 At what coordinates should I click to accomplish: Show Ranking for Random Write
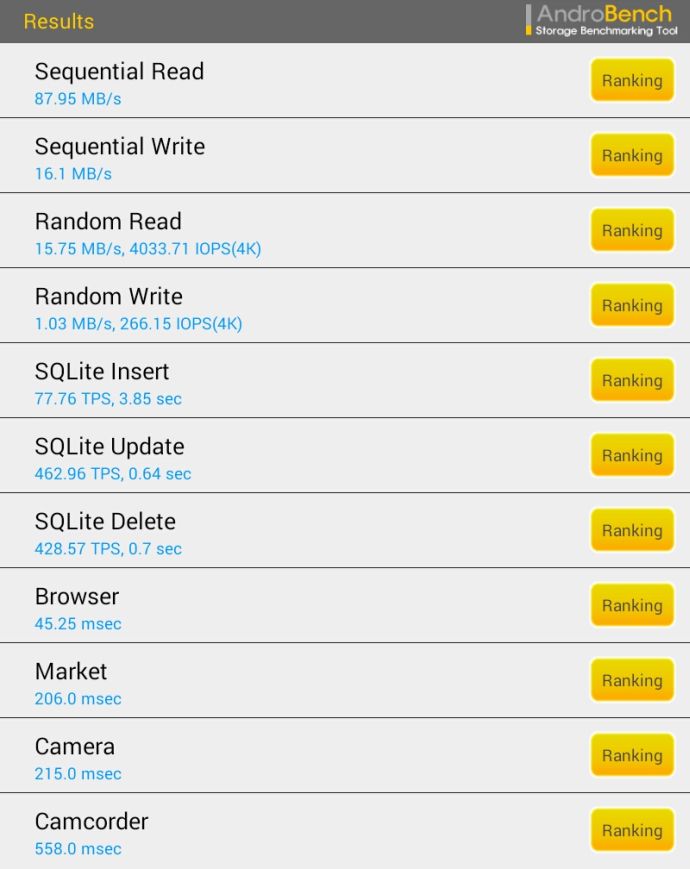click(x=631, y=306)
